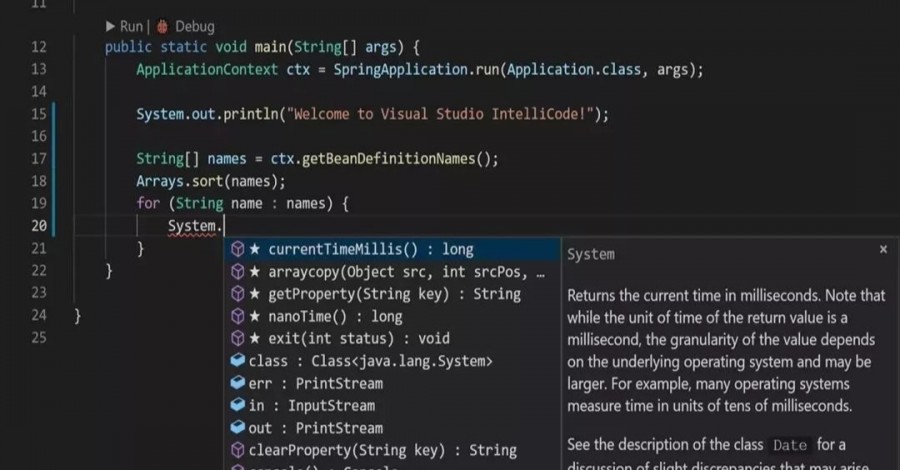Click getBeanDefinitionNames on line 17

389,159
